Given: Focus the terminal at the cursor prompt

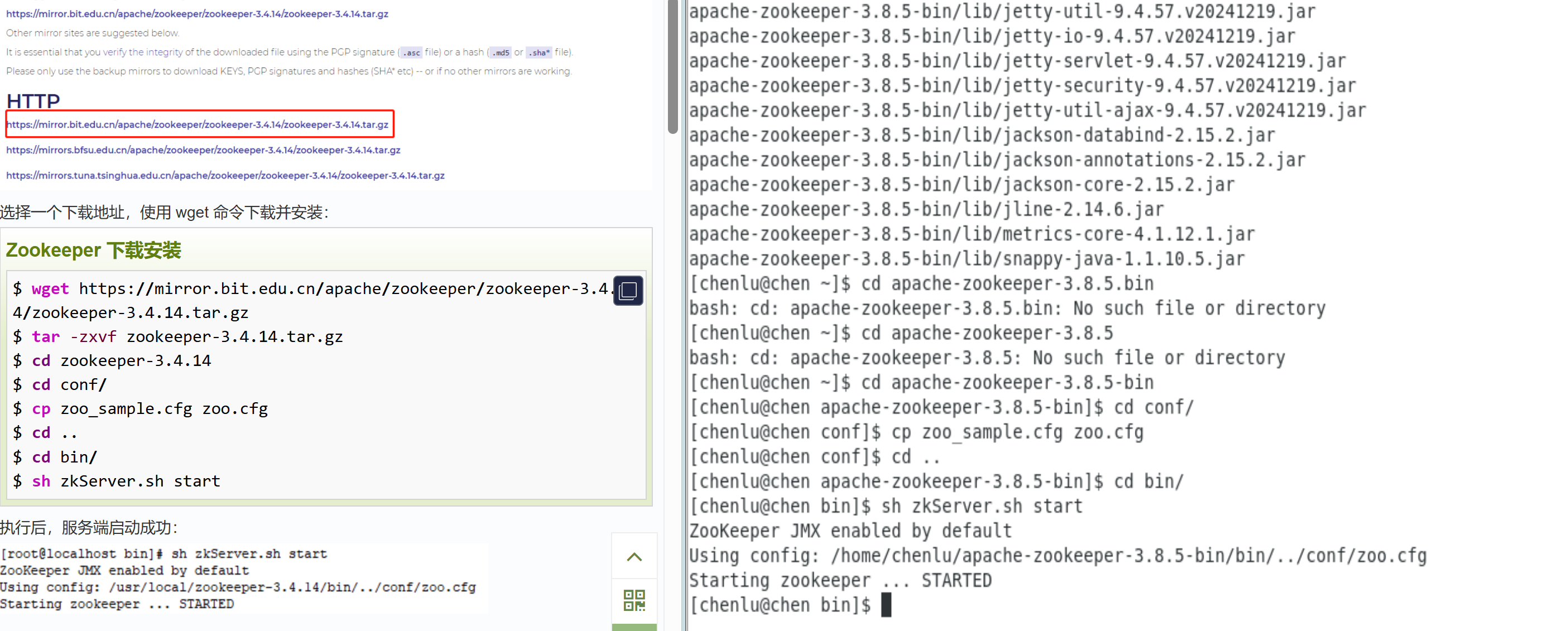Looking at the screenshot, I should [x=886, y=605].
